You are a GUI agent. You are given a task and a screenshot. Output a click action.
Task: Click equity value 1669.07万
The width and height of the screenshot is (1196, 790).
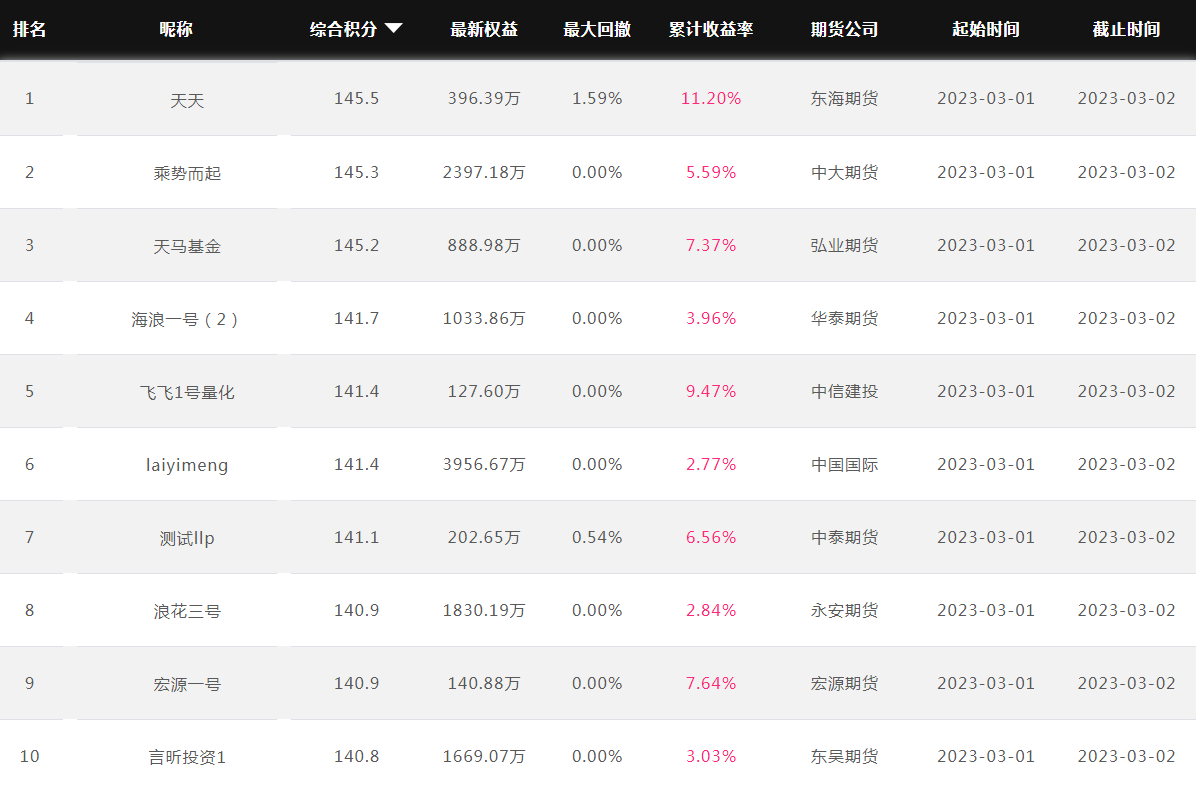coord(484,756)
